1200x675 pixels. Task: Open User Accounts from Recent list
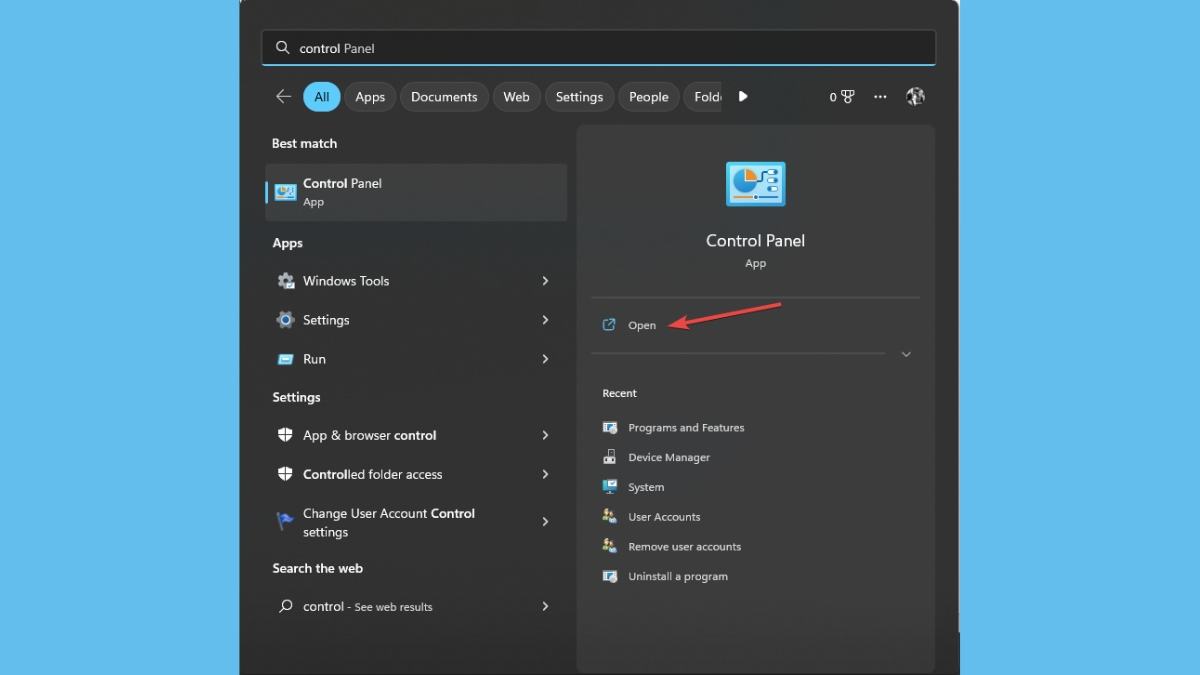coord(664,517)
